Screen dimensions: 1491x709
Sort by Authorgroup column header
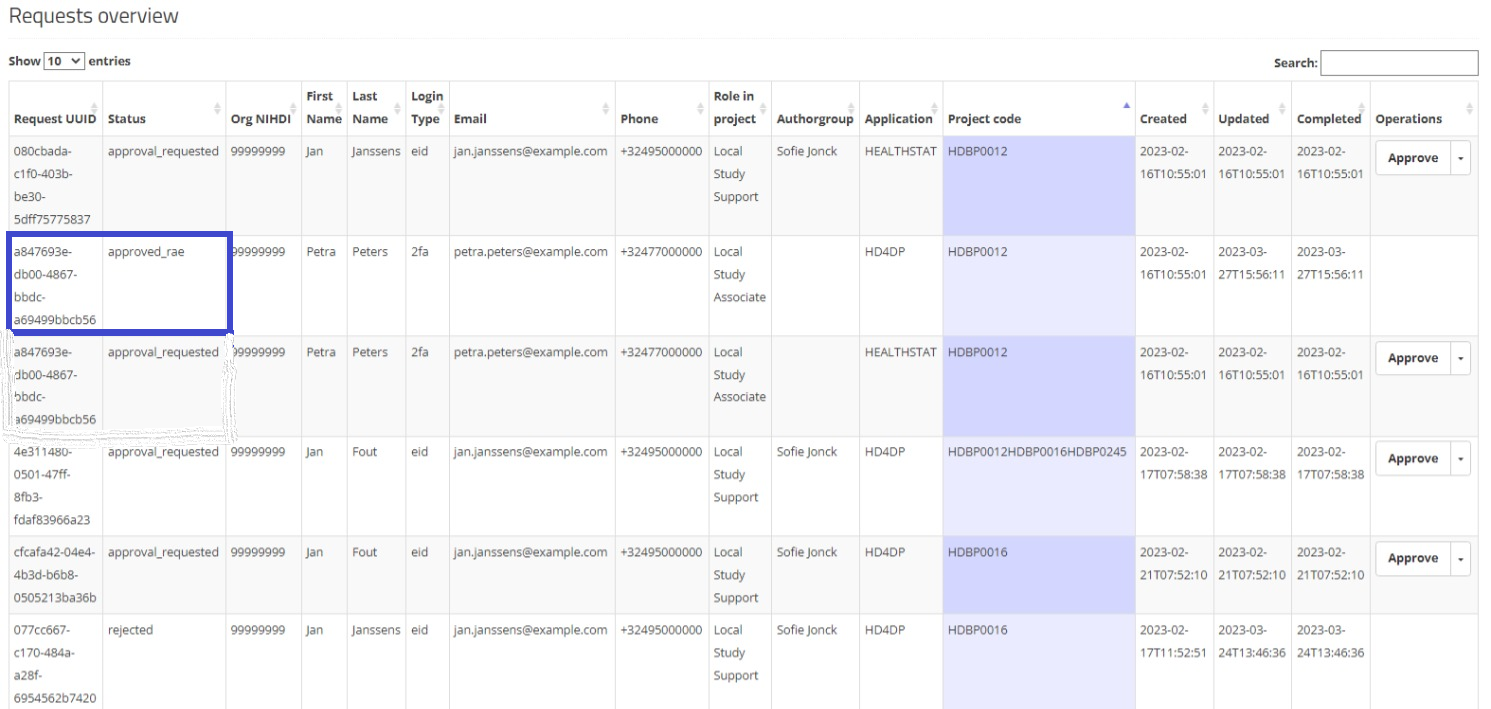coord(815,118)
